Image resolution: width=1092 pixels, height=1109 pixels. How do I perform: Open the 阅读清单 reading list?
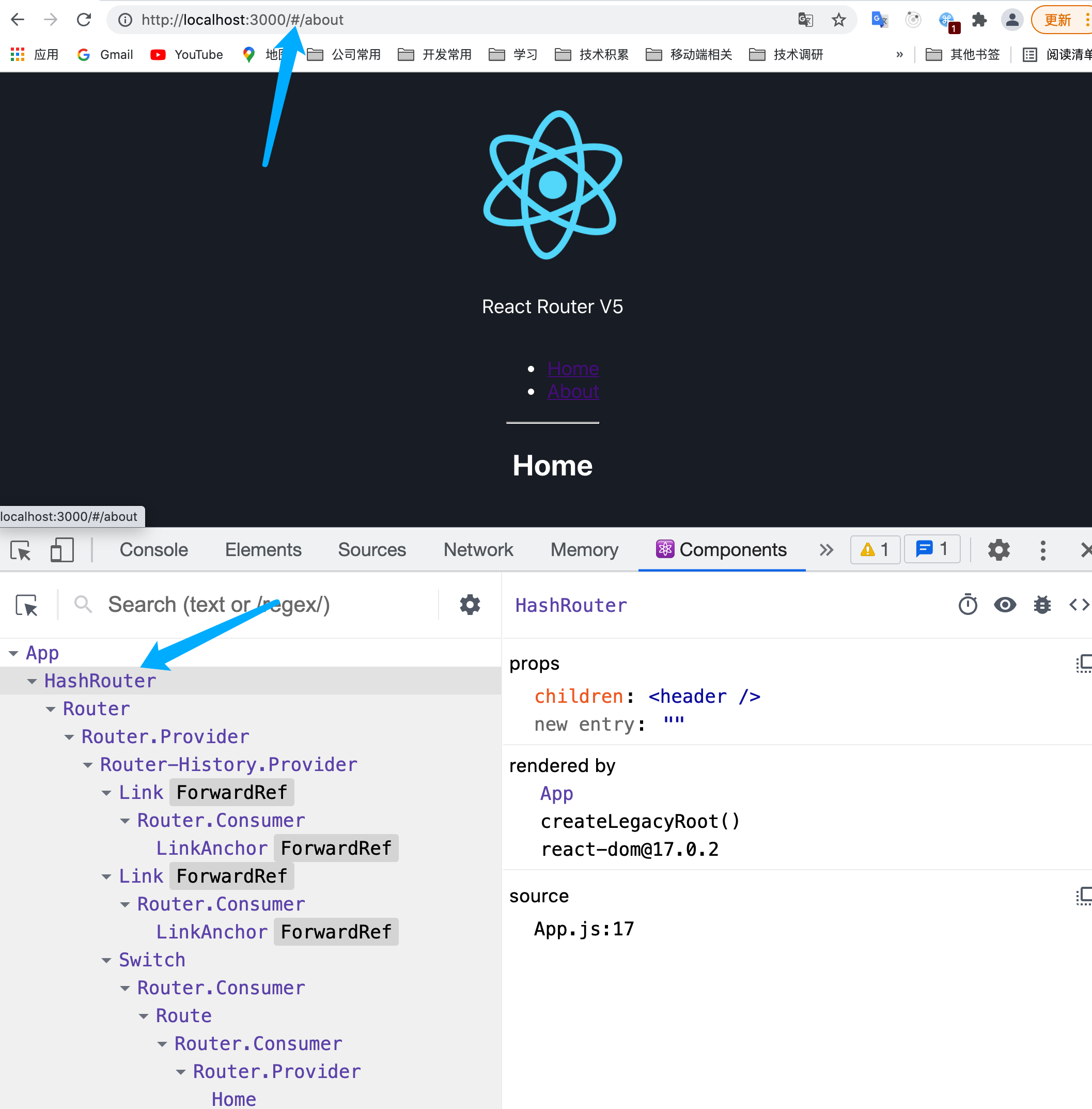(x=1057, y=54)
